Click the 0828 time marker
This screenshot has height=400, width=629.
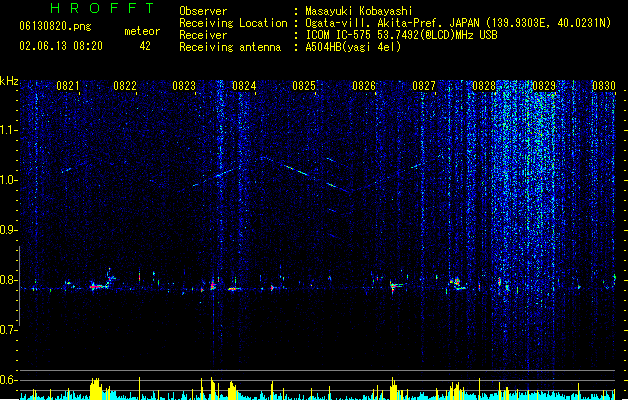[484, 86]
